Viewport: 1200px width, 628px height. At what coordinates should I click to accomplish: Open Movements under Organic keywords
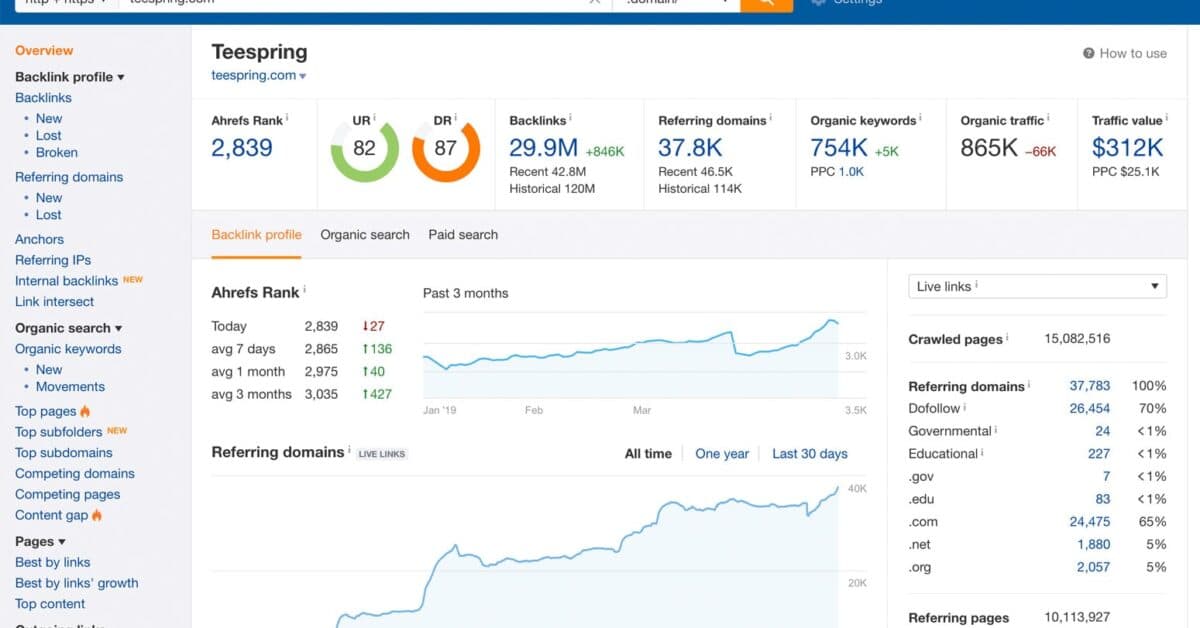70,387
